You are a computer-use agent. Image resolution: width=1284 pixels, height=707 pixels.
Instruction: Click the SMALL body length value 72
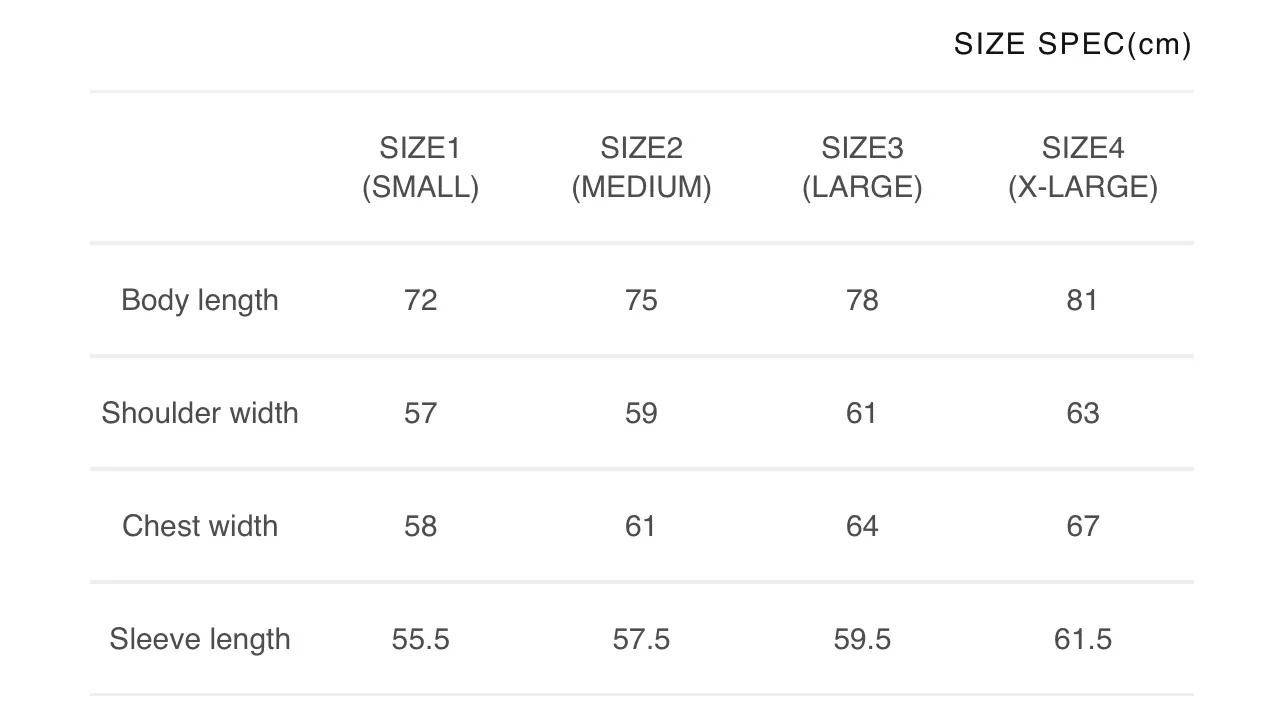point(420,300)
